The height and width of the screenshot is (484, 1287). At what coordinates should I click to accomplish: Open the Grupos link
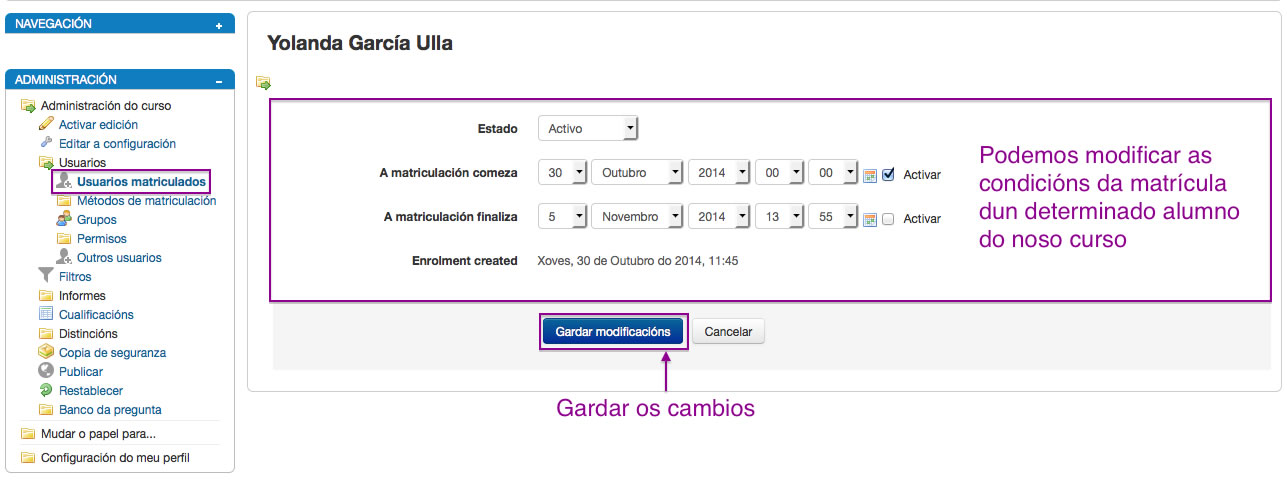tap(96, 220)
